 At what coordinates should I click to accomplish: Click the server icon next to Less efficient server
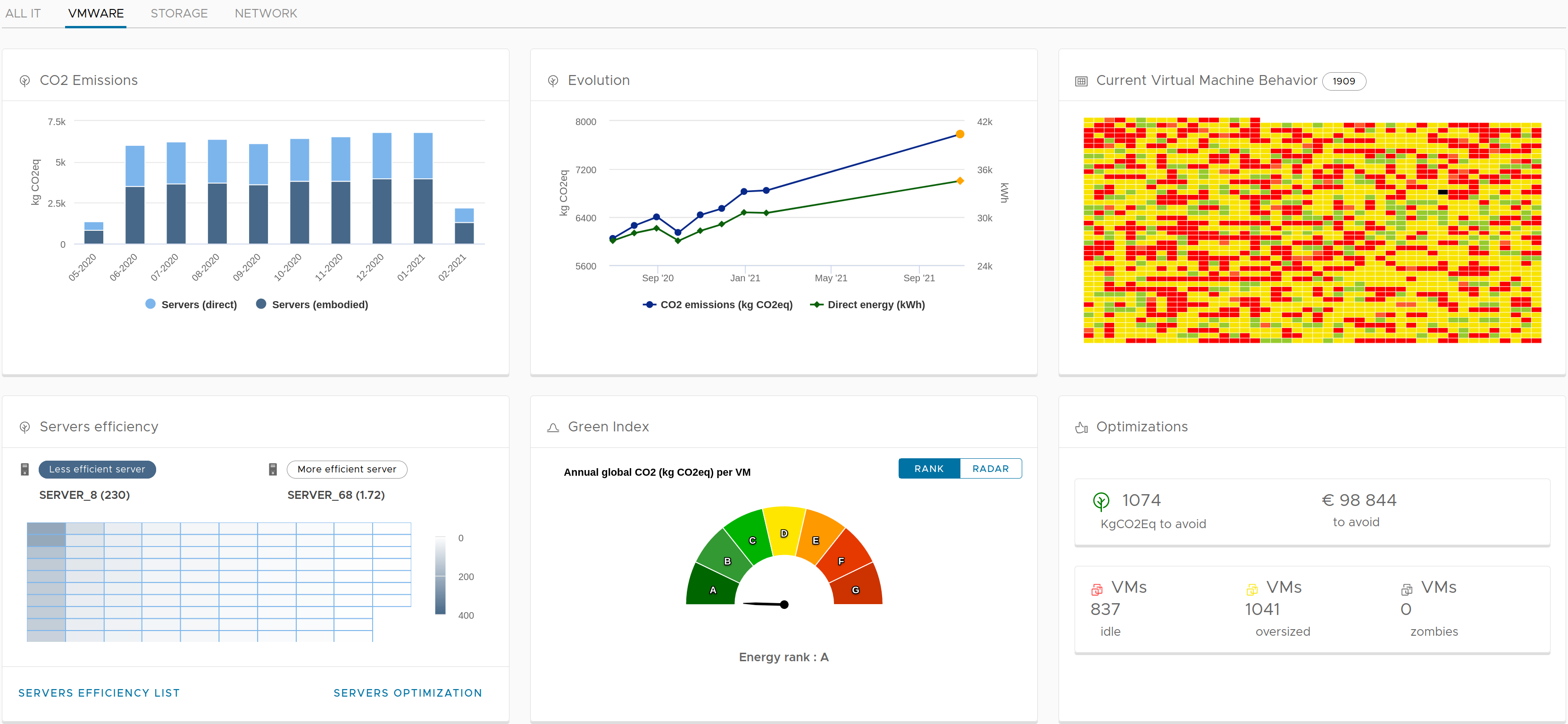point(25,469)
